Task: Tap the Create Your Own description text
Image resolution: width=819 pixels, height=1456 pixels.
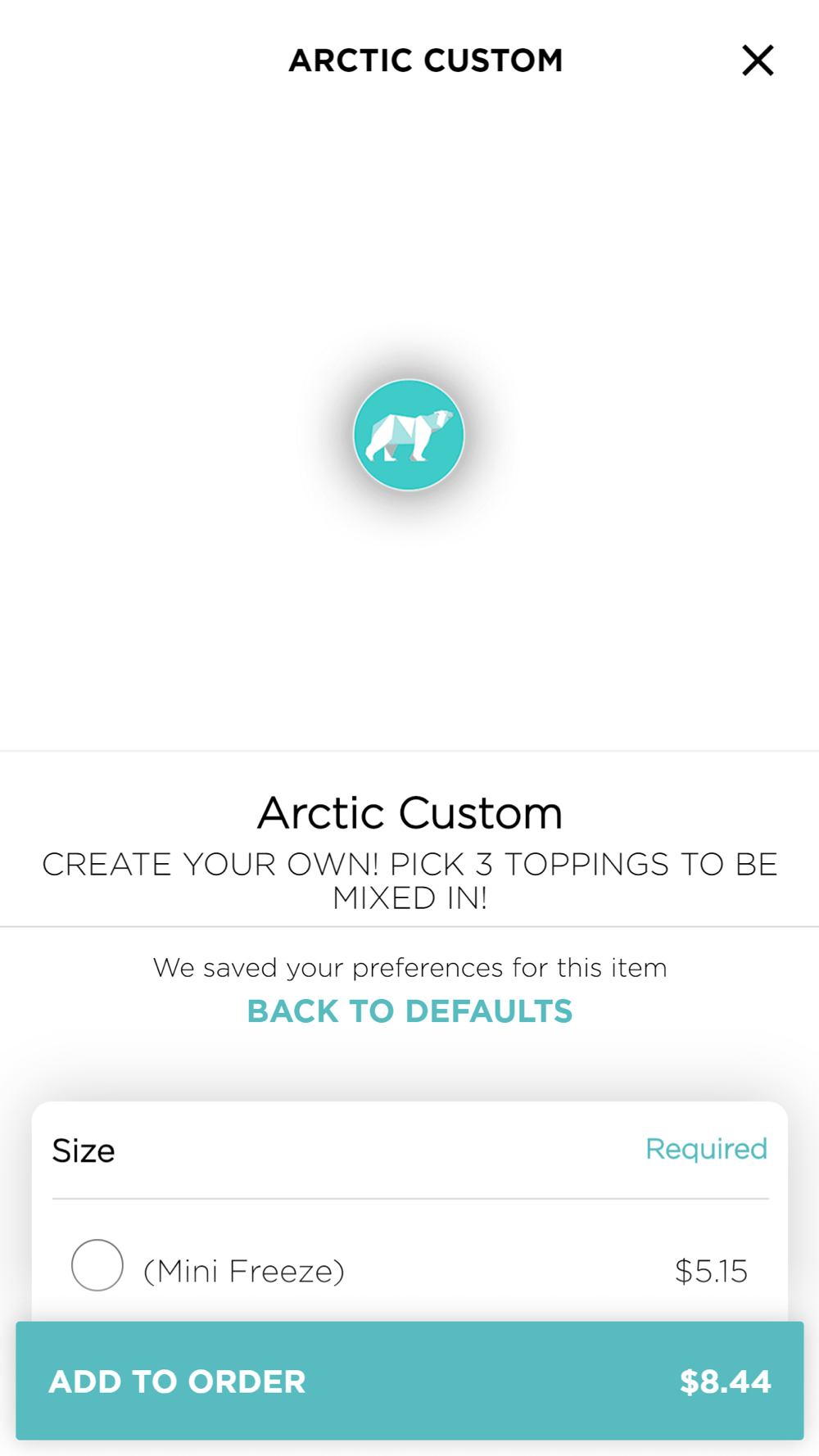Action: tap(409, 881)
